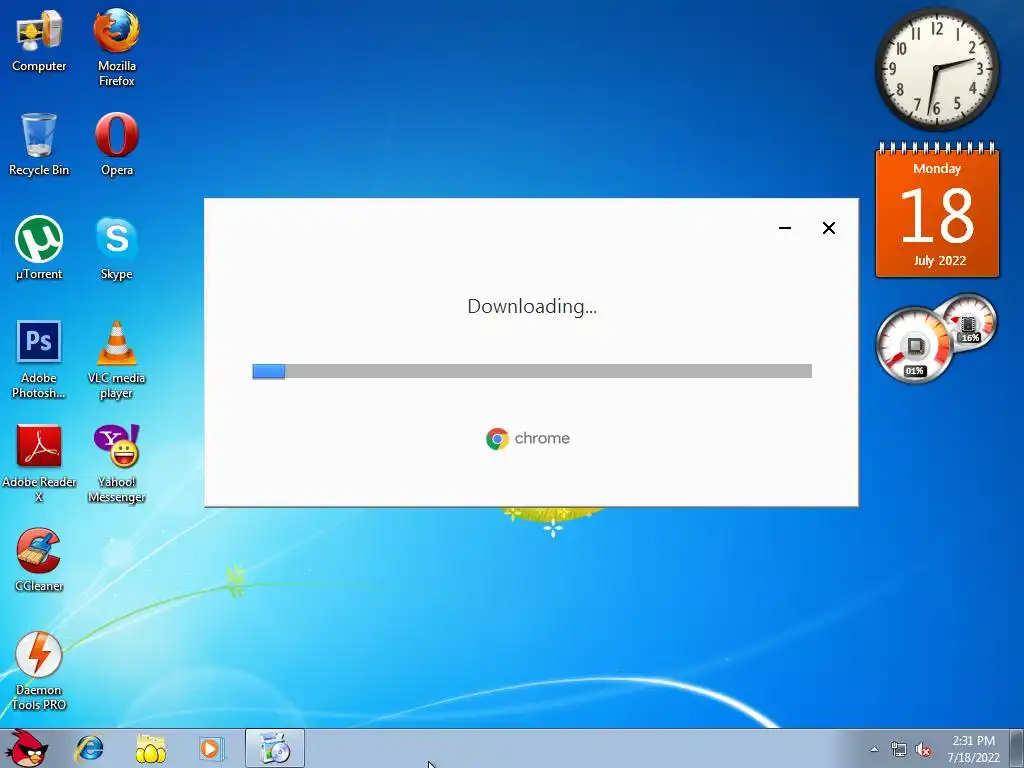
Task: Show hidden system tray icons
Action: click(x=874, y=749)
